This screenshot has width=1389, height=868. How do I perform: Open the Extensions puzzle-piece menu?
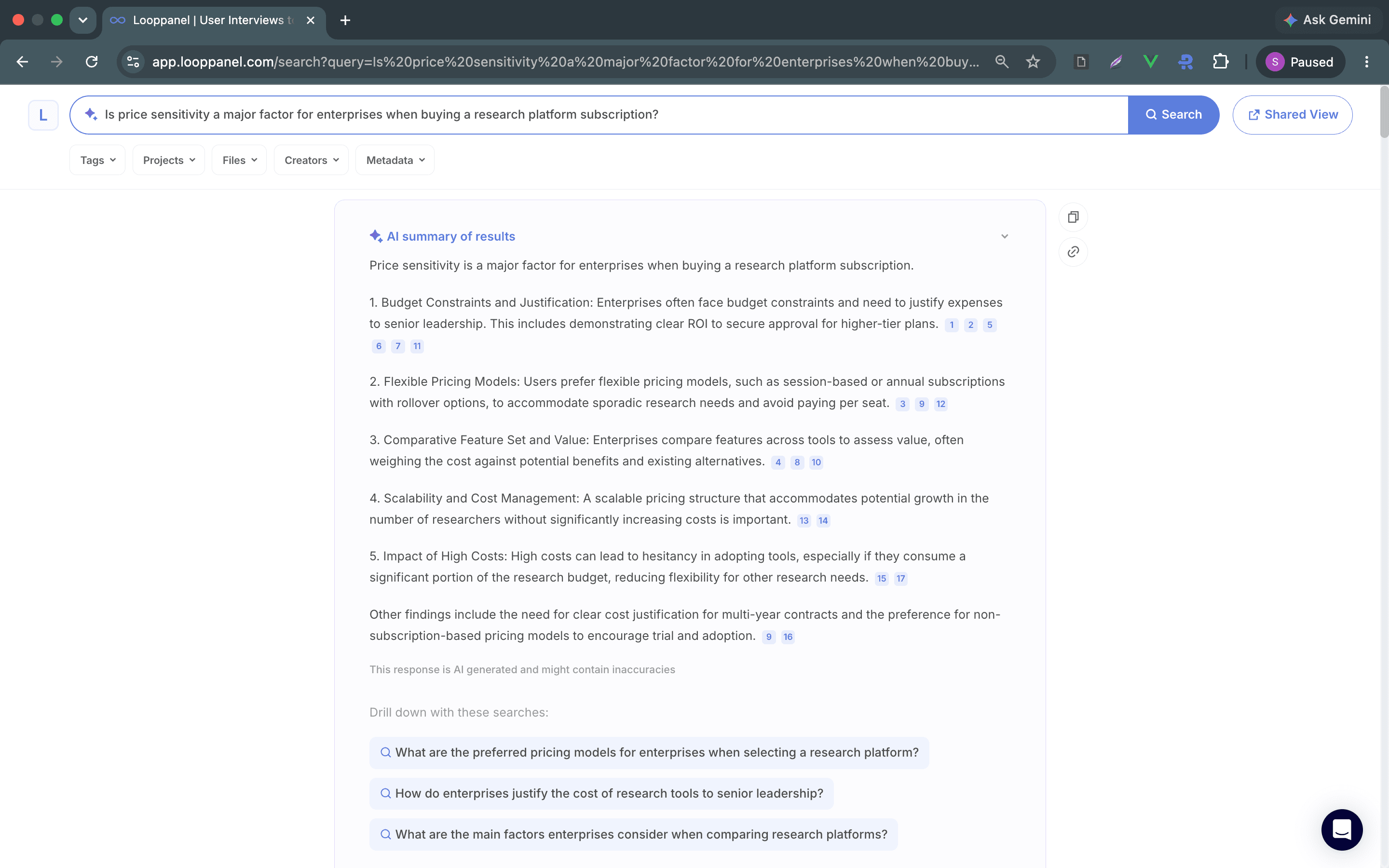click(1220, 61)
